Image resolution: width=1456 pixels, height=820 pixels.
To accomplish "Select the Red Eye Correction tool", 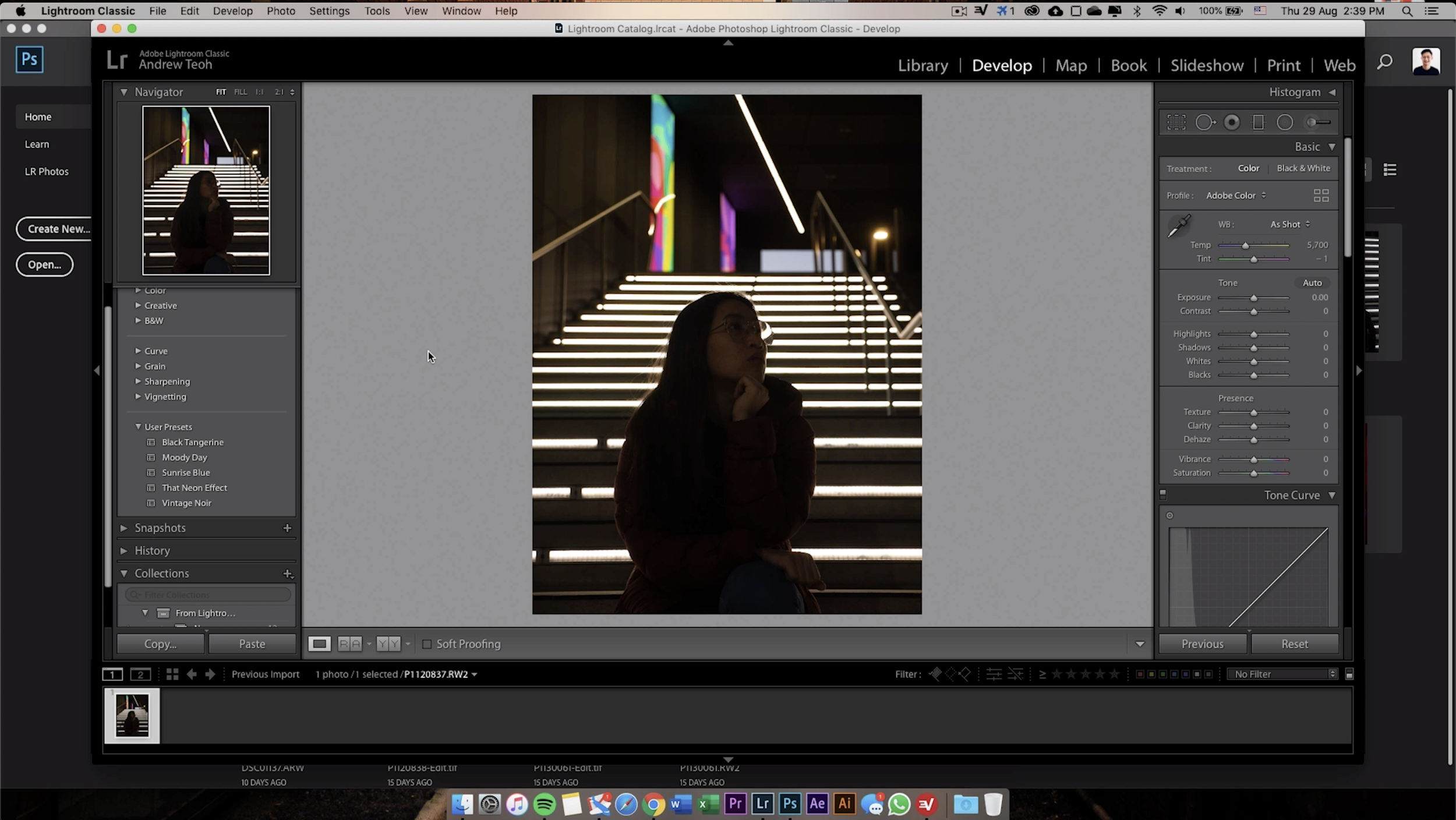I will pyautogui.click(x=1231, y=121).
